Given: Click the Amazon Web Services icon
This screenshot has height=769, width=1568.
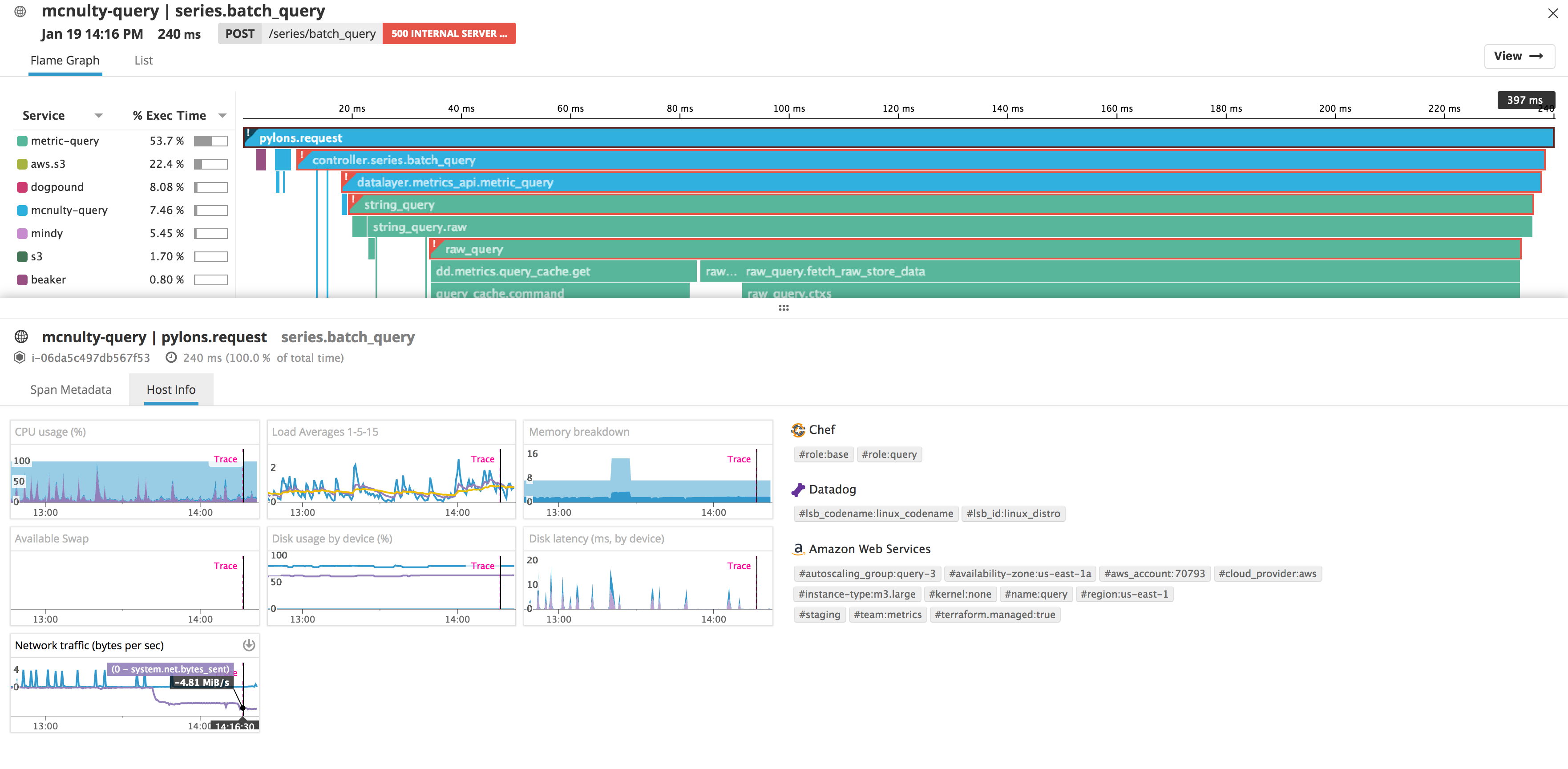Looking at the screenshot, I should (x=799, y=549).
